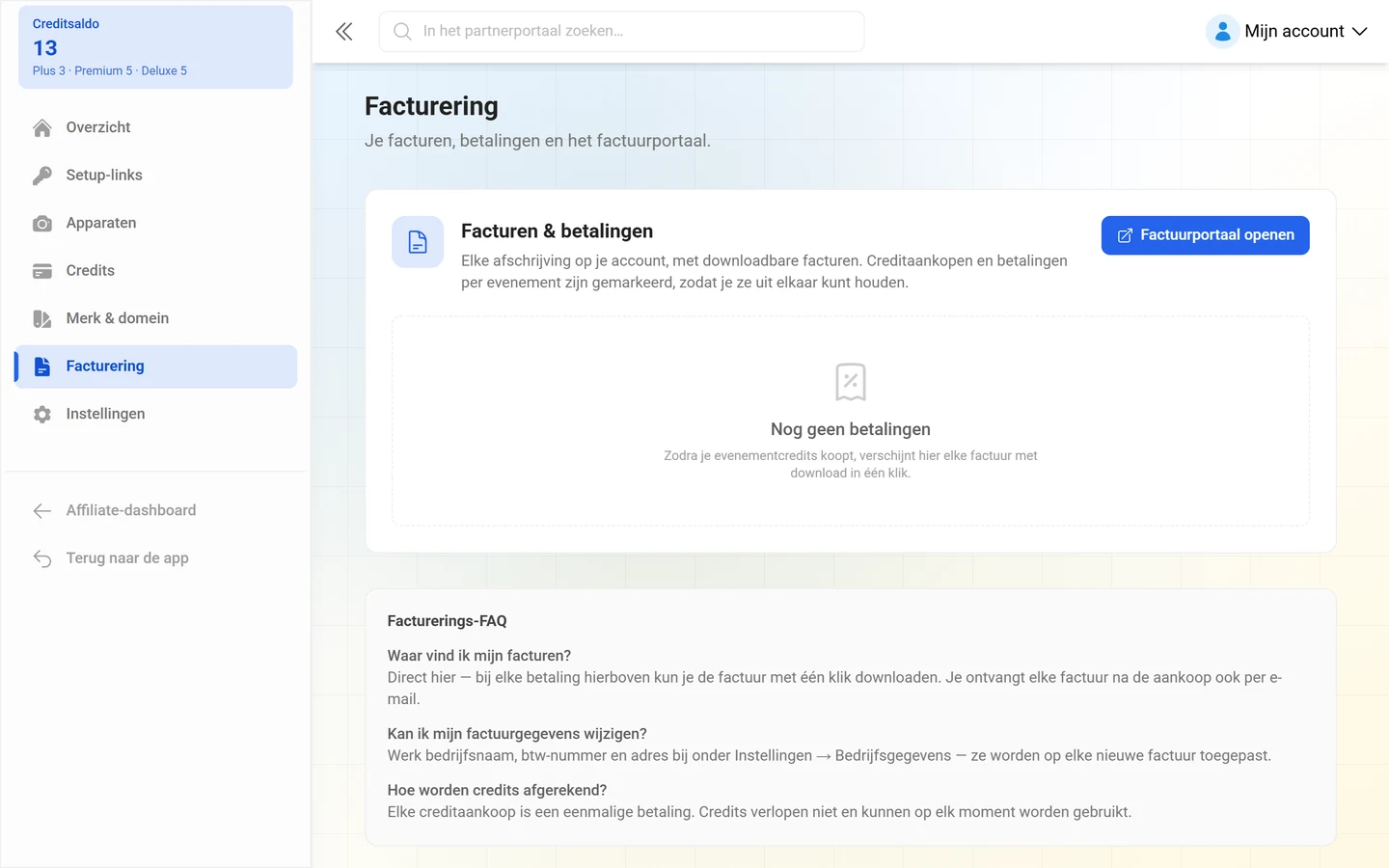Click the Terug naar de app return icon

coord(42,558)
